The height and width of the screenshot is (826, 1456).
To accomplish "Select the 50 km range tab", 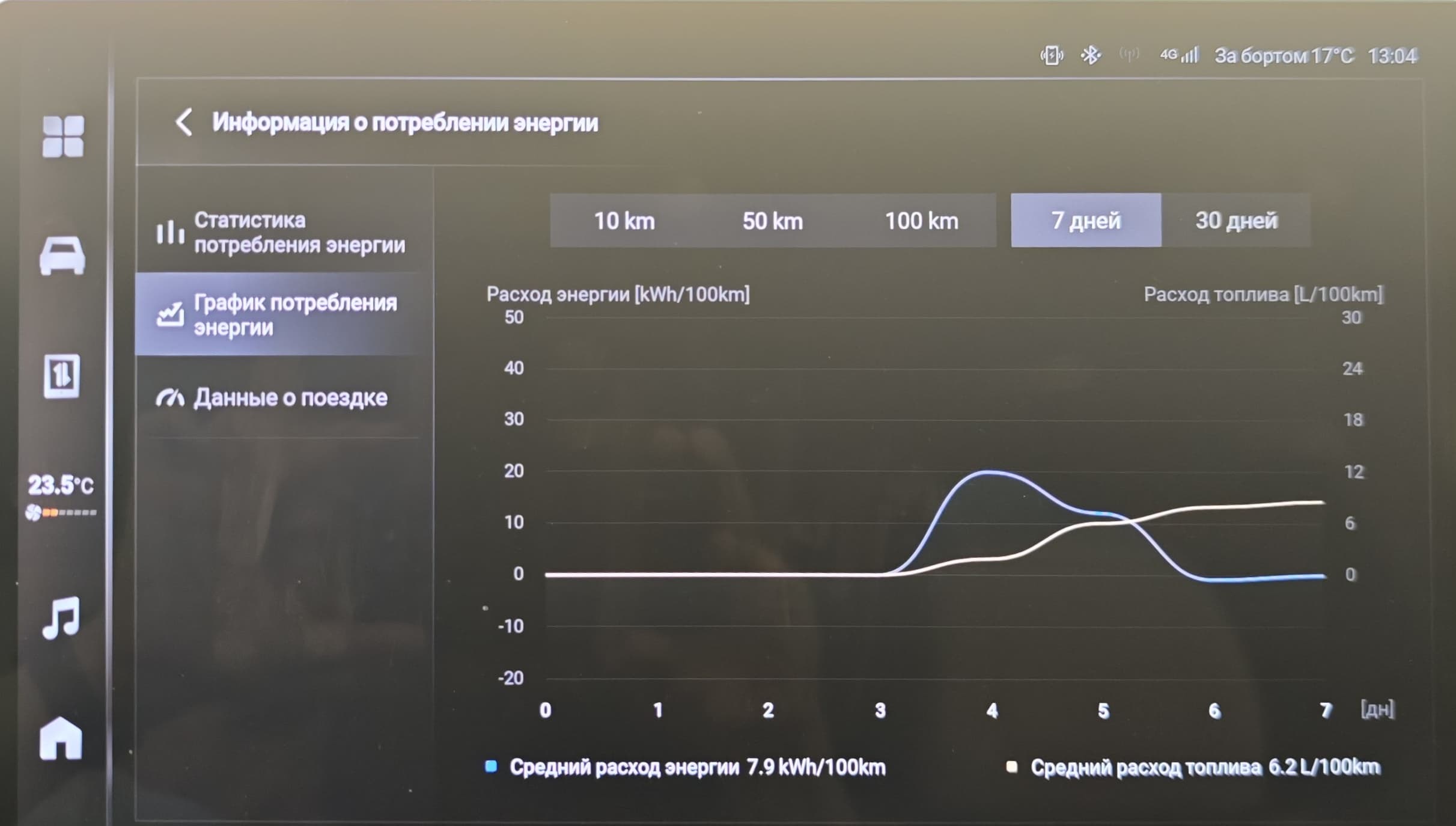I will [x=772, y=221].
